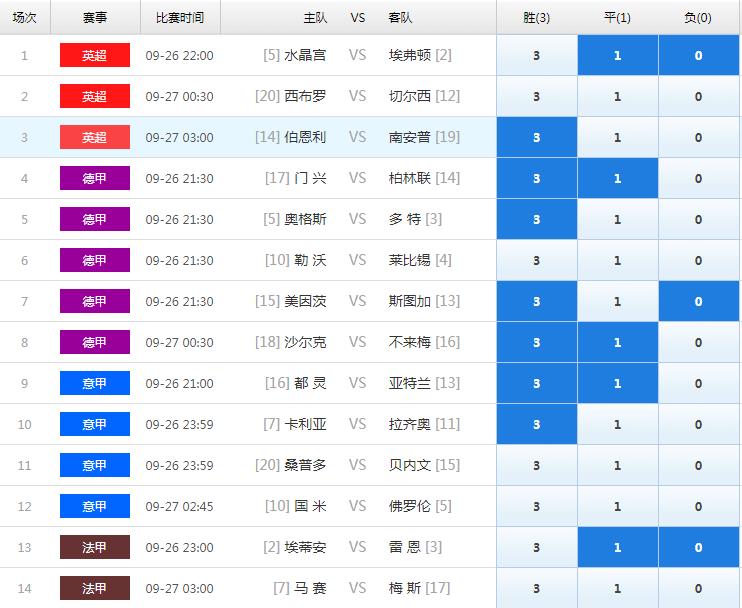Deselect win (3) for match 5 奥格斯
The image size is (742, 608).
point(537,220)
